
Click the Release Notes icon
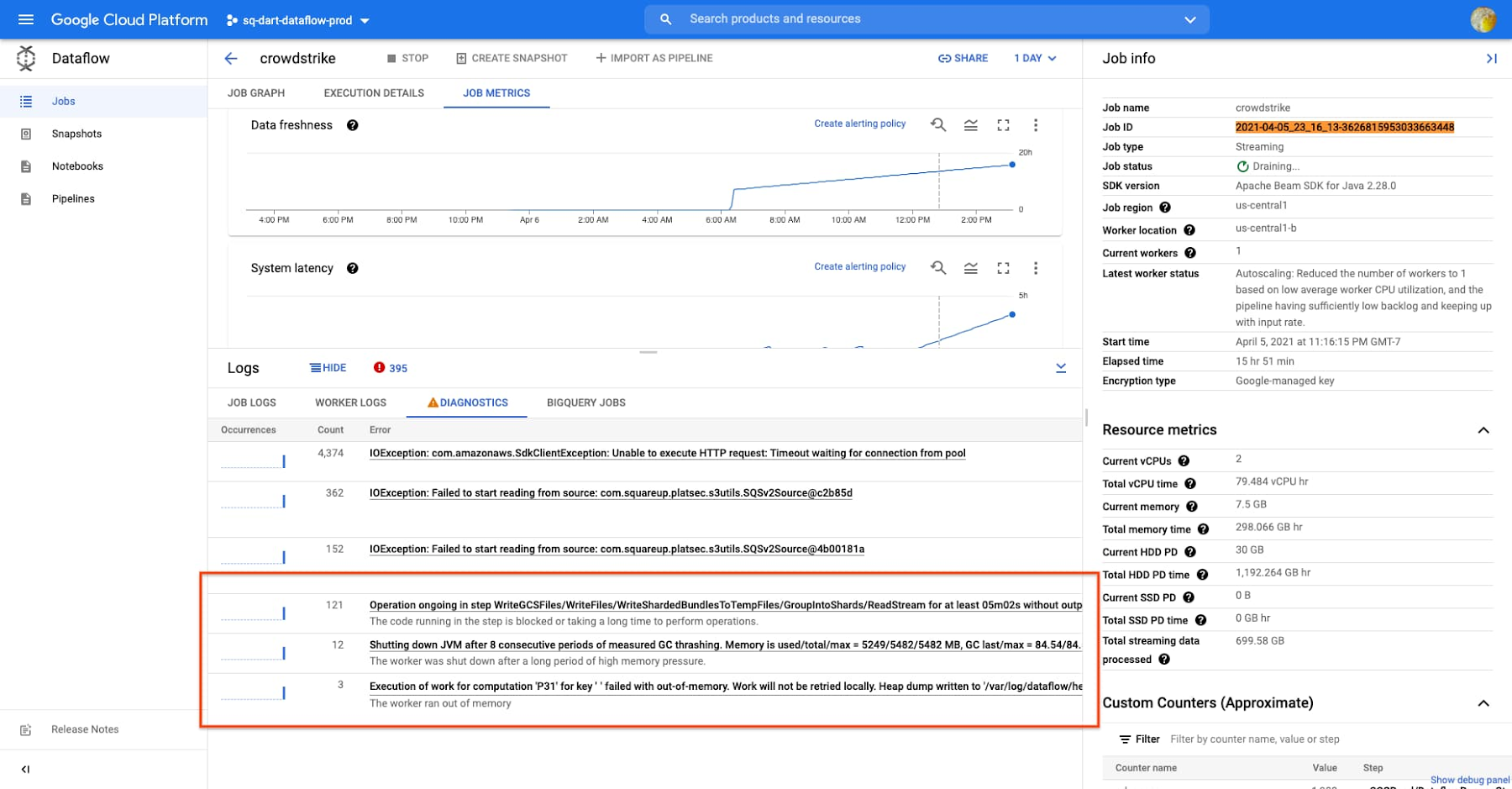[26, 729]
